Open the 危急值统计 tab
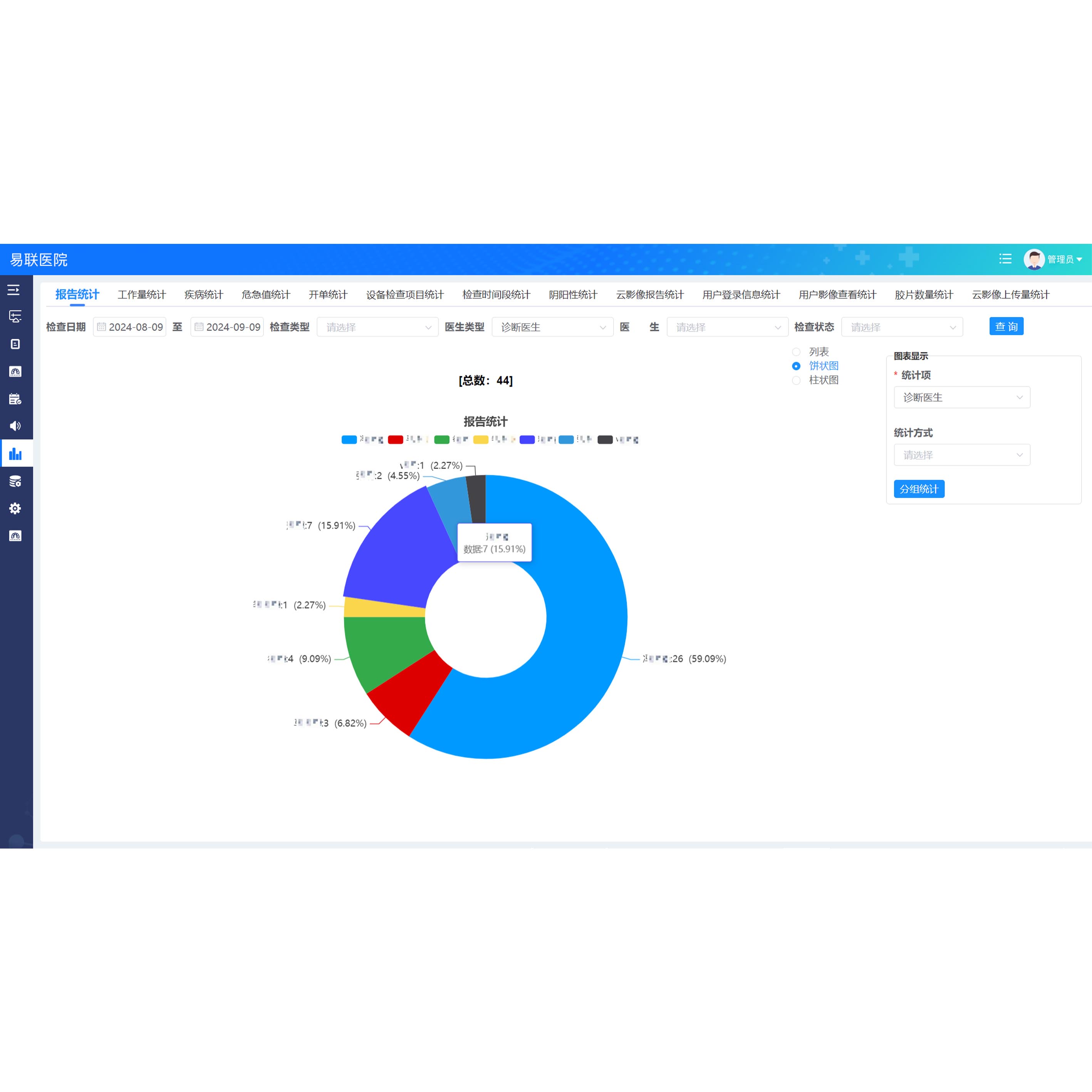Image resolution: width=1092 pixels, height=1092 pixels. tap(266, 295)
